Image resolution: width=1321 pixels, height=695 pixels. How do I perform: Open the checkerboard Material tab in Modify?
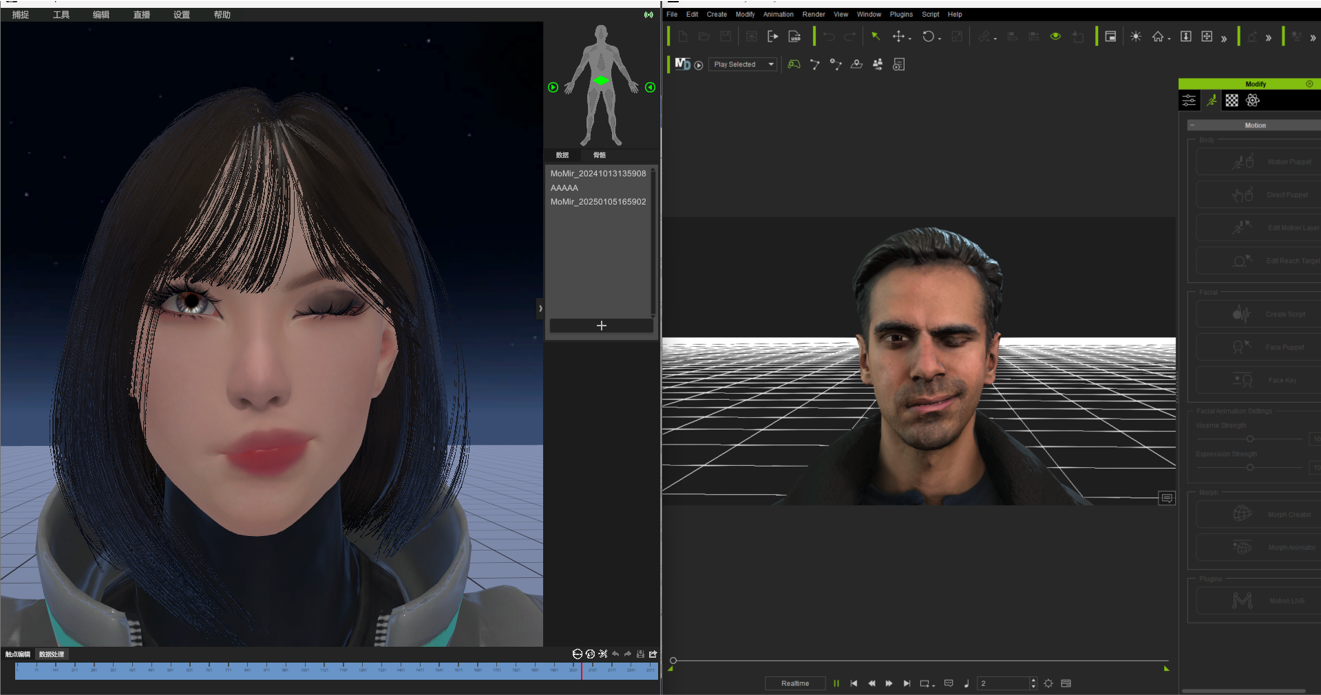tap(1232, 101)
